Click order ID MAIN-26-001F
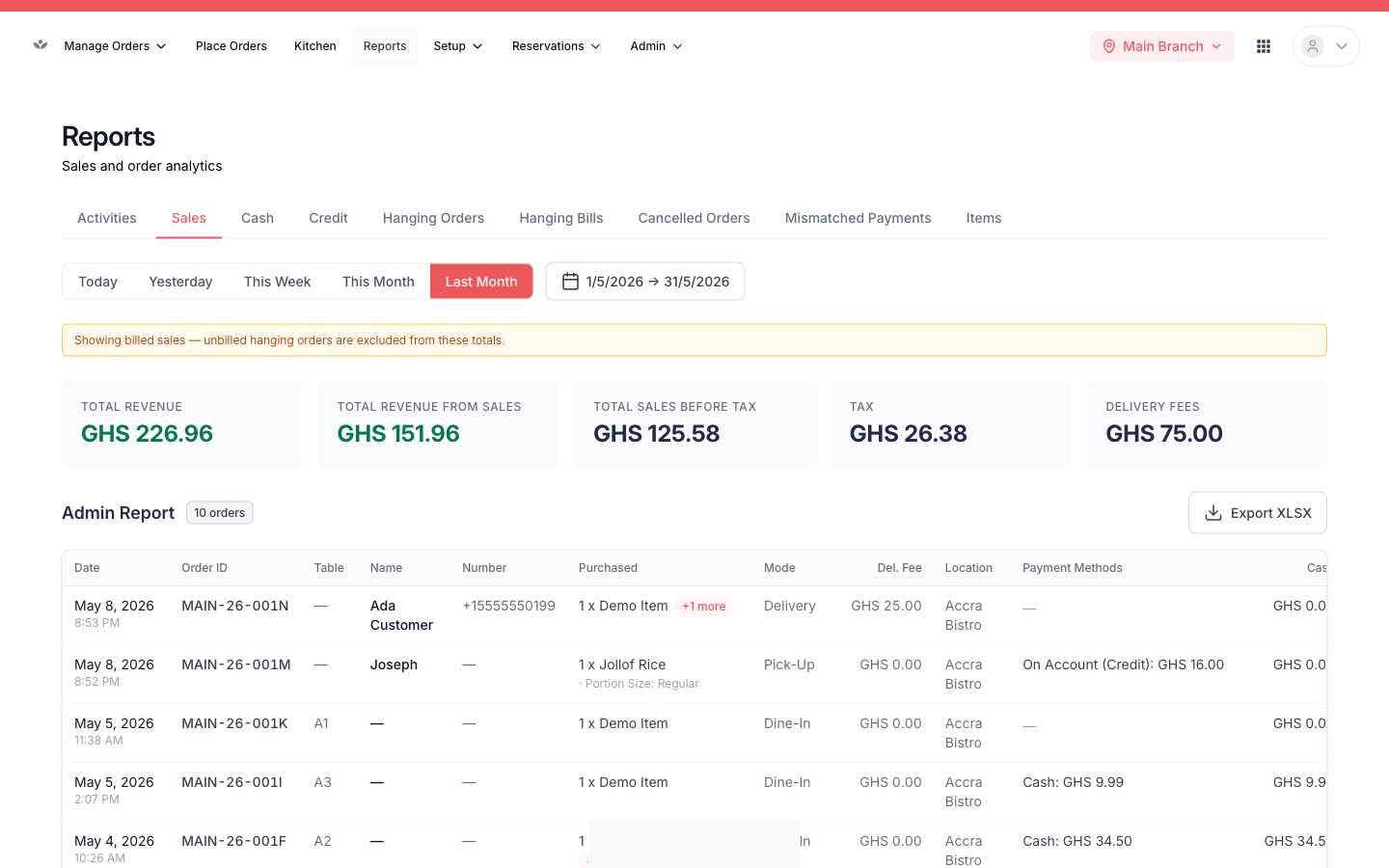Viewport: 1389px width, 868px height. coord(234,841)
